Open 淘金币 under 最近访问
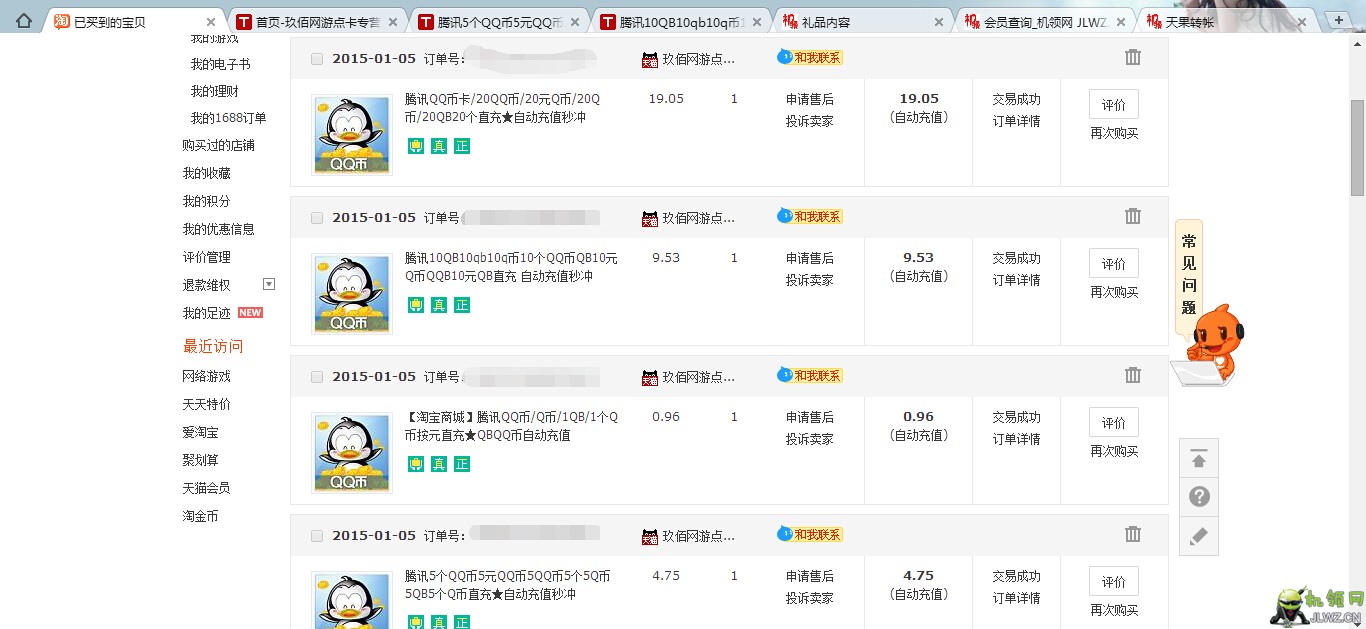Image resolution: width=1366 pixels, height=629 pixels. click(200, 516)
